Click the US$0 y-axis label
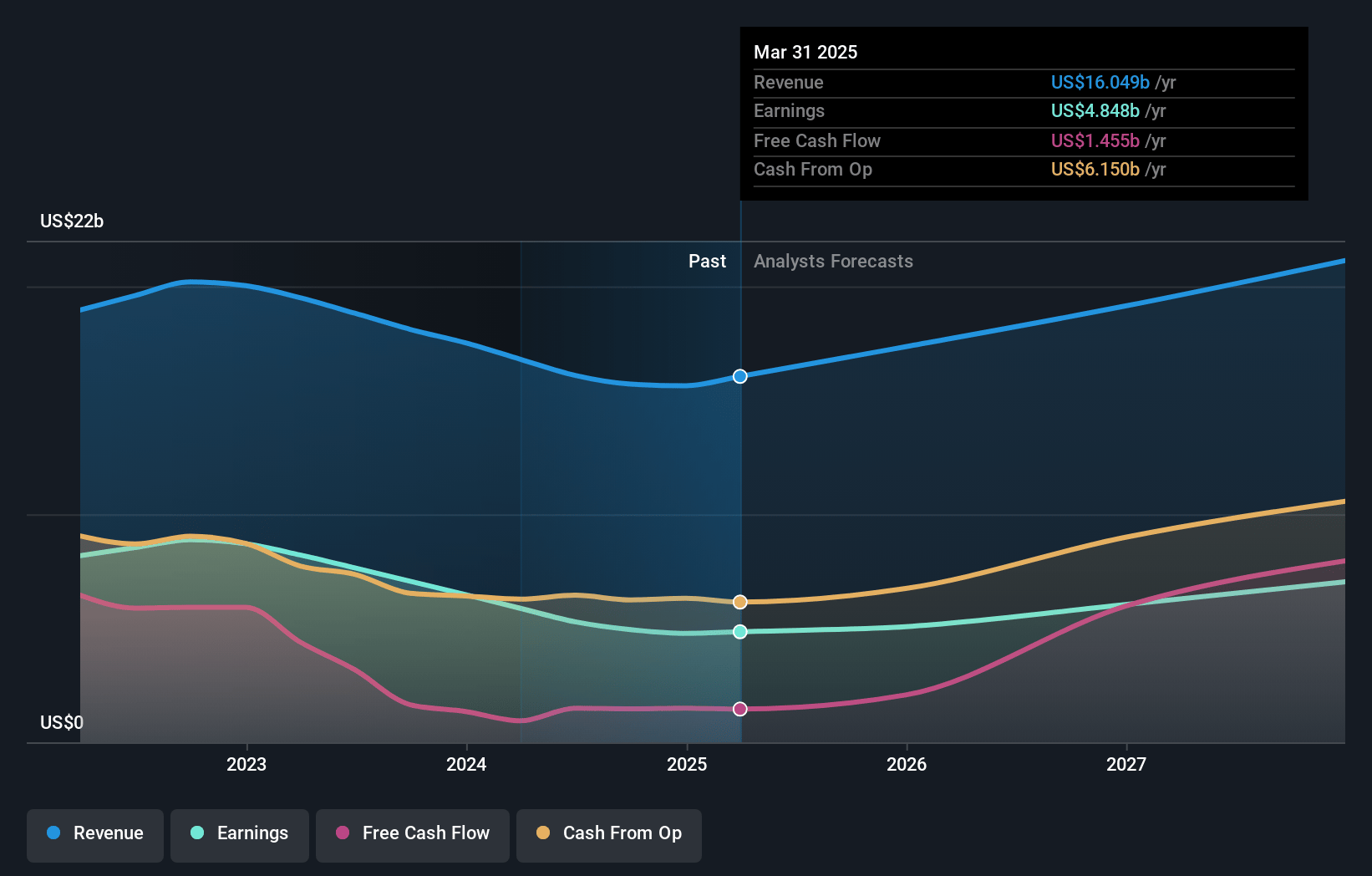 (62, 722)
